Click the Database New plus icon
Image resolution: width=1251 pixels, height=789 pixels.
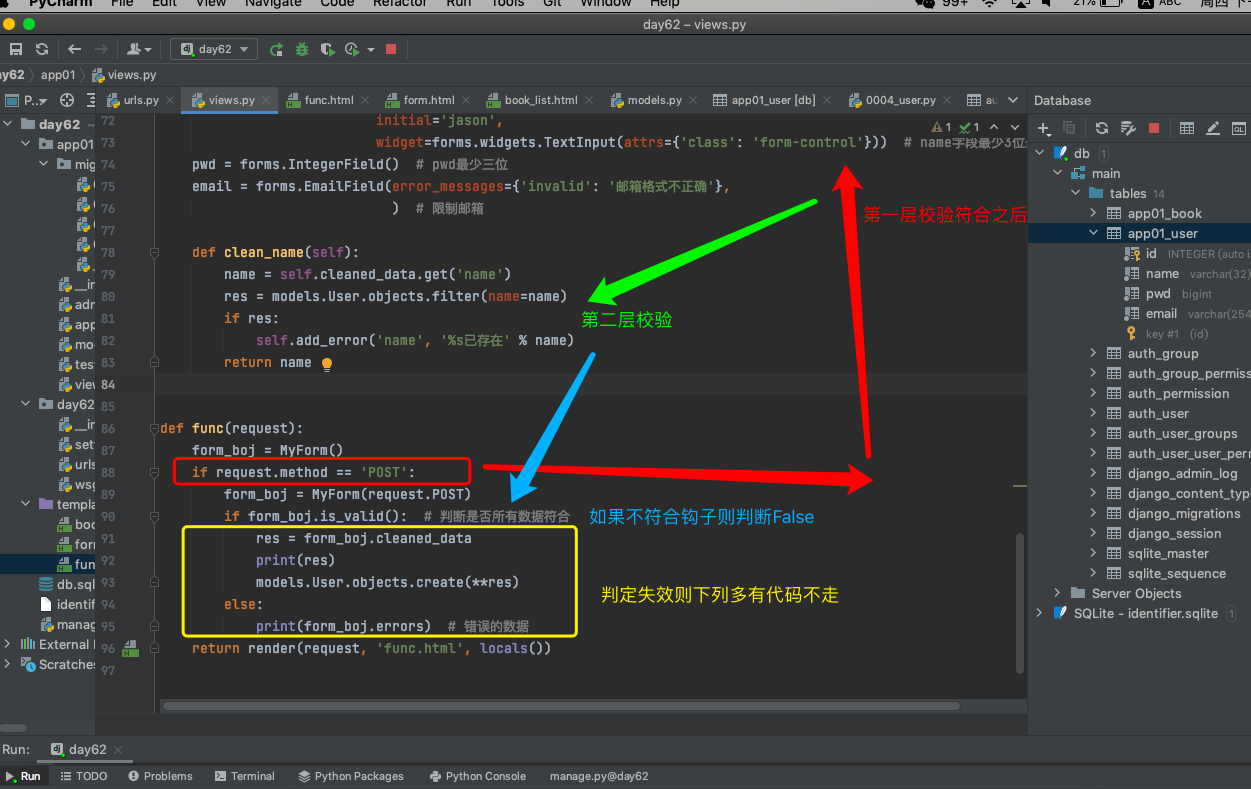coord(1044,128)
